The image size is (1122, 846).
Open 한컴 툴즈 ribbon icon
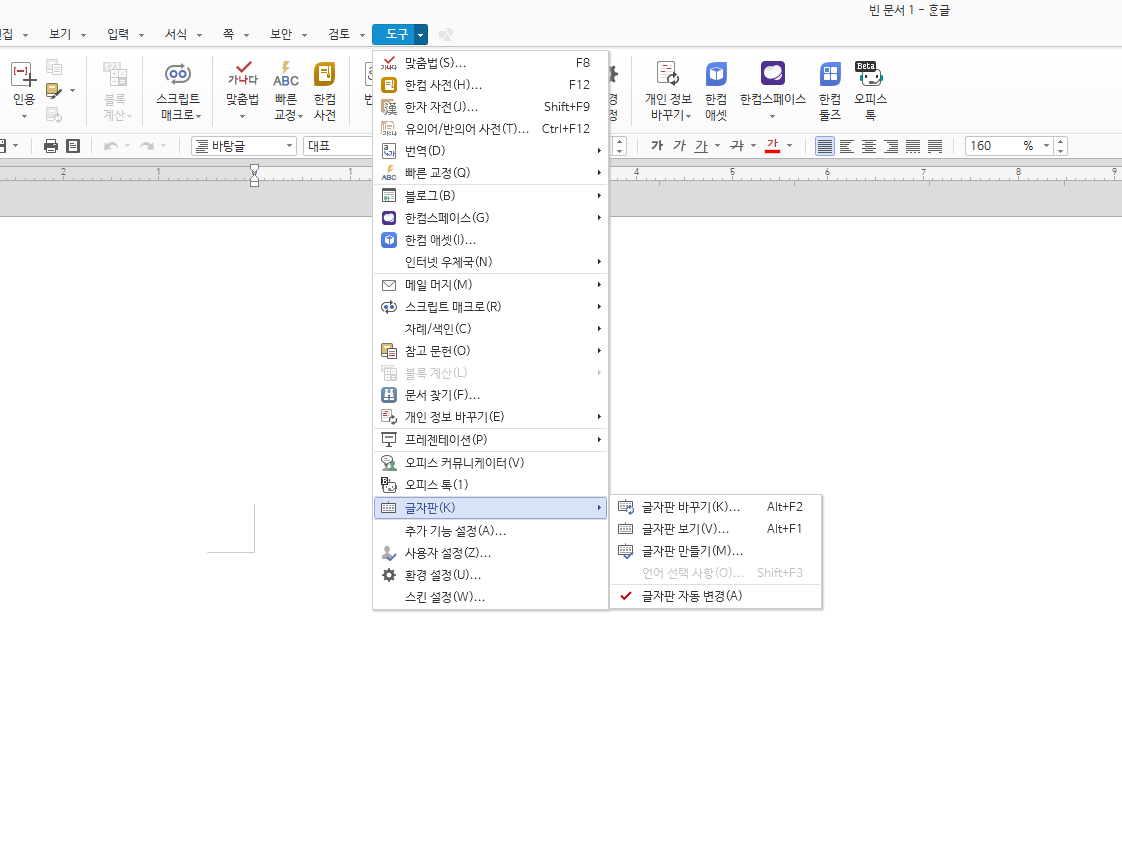click(x=830, y=91)
